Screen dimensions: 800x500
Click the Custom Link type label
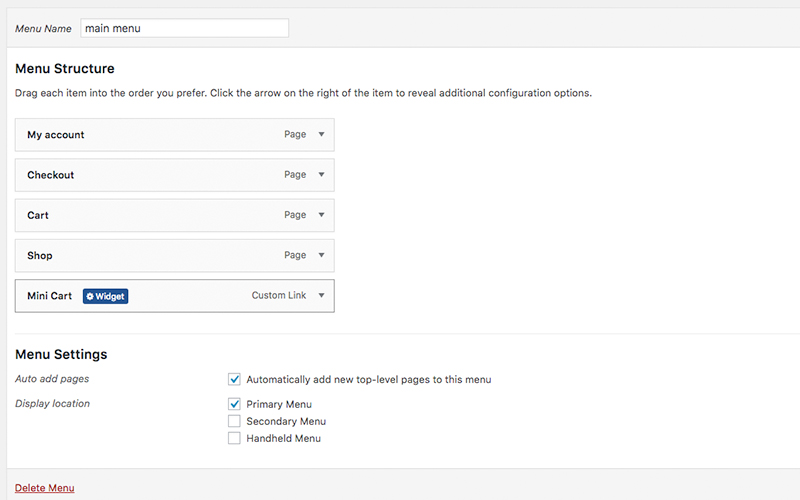click(279, 295)
